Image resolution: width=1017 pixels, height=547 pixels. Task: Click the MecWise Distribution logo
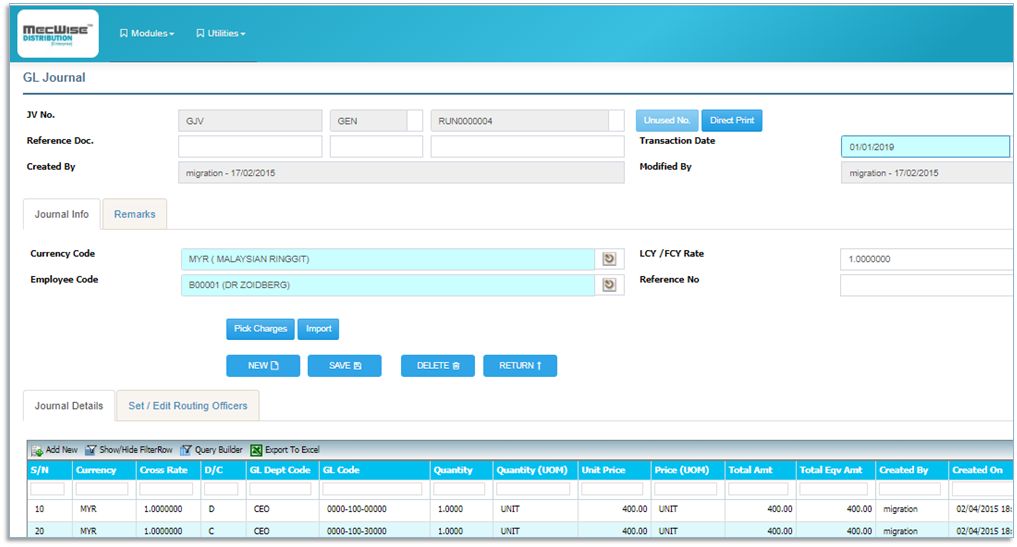[x=58, y=34]
